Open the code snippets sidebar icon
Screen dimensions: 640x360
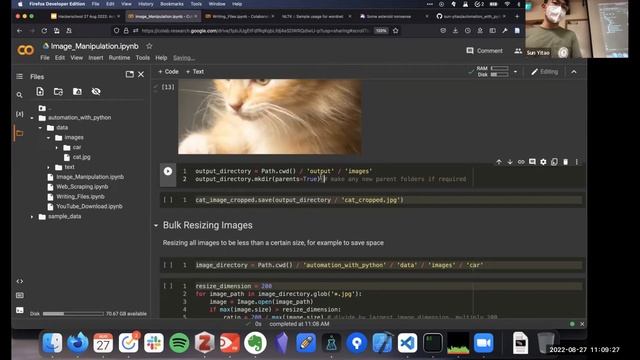(19, 281)
